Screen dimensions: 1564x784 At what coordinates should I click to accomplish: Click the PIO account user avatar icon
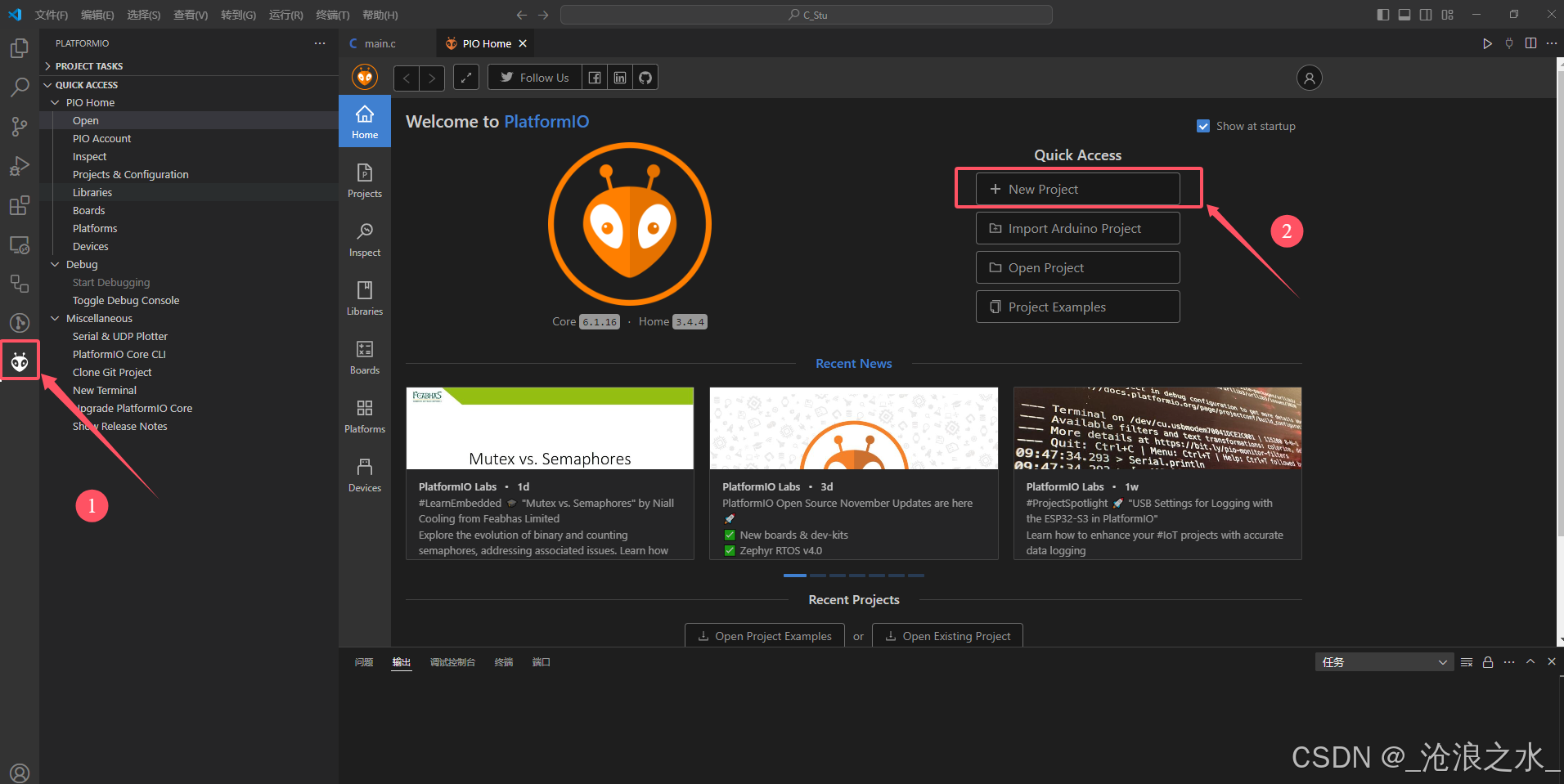1310,78
